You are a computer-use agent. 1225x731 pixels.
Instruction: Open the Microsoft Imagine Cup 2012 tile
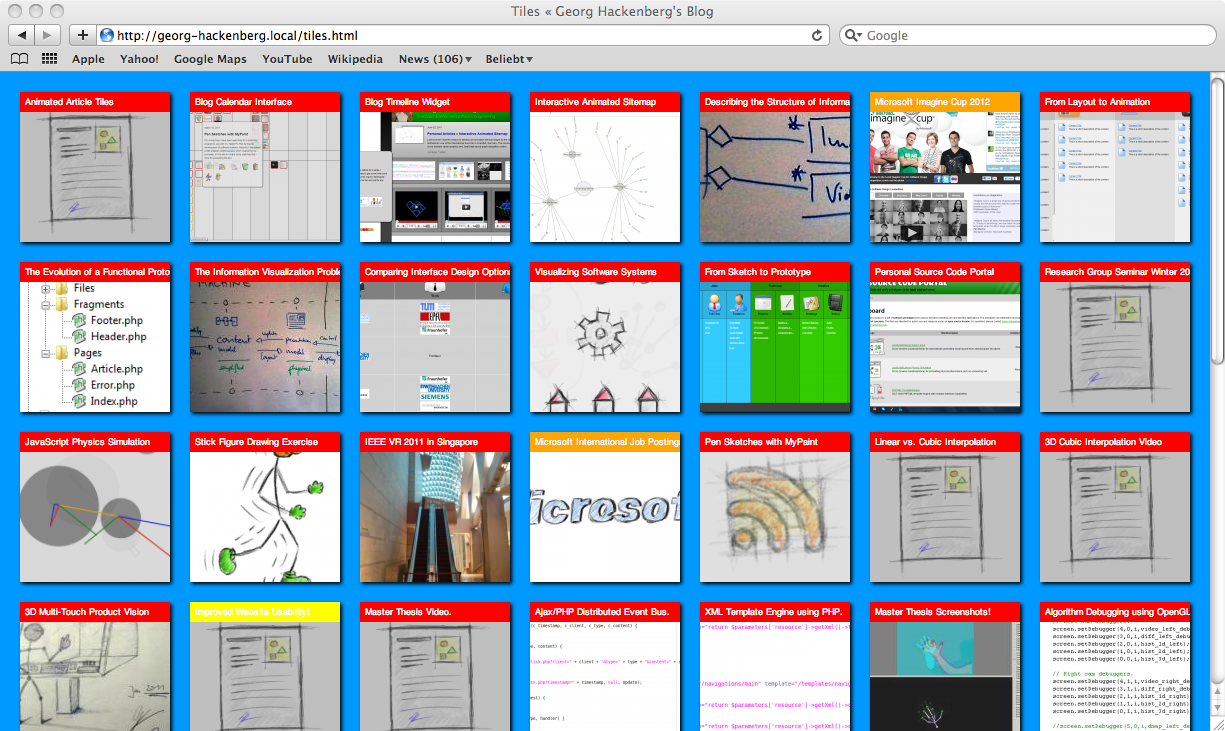945,167
